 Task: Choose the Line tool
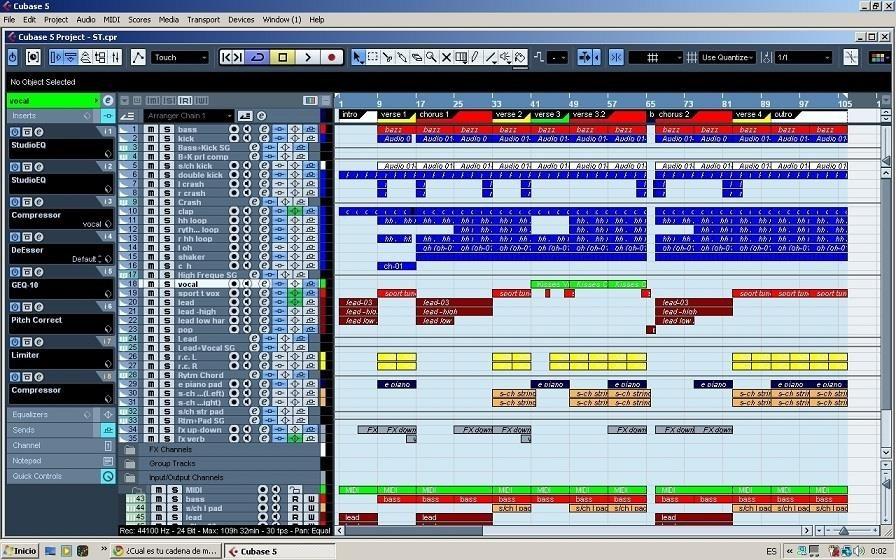(490, 57)
